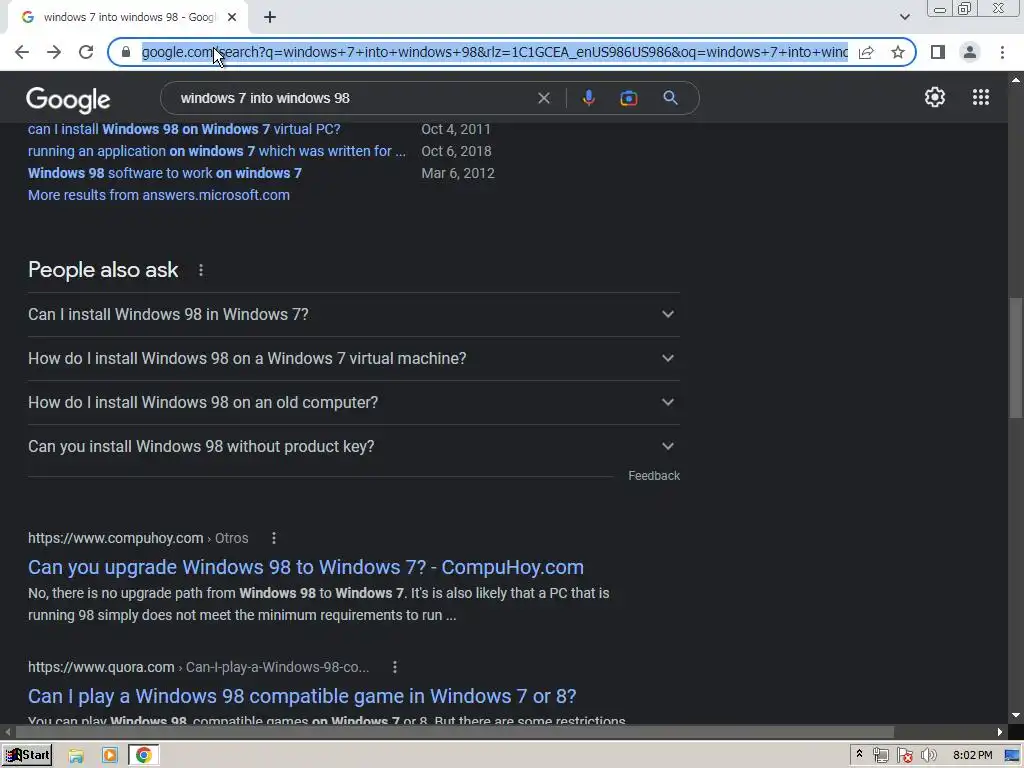This screenshot has height=768, width=1024.
Task: Open the tab search dropdown arrow
Action: [x=904, y=18]
